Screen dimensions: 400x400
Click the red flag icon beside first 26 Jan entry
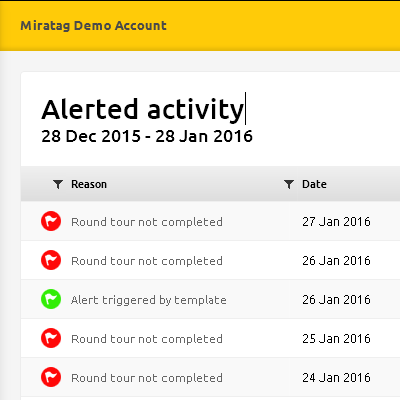51,260
